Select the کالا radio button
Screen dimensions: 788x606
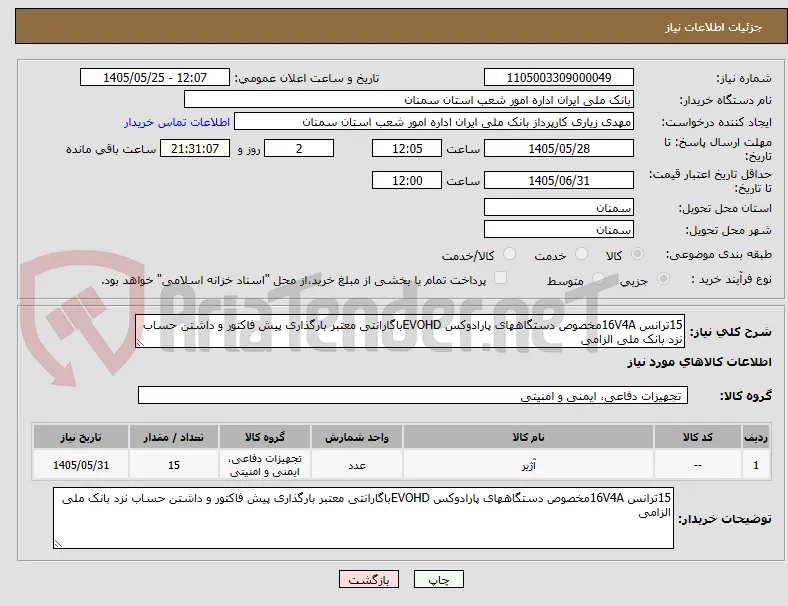(637, 254)
